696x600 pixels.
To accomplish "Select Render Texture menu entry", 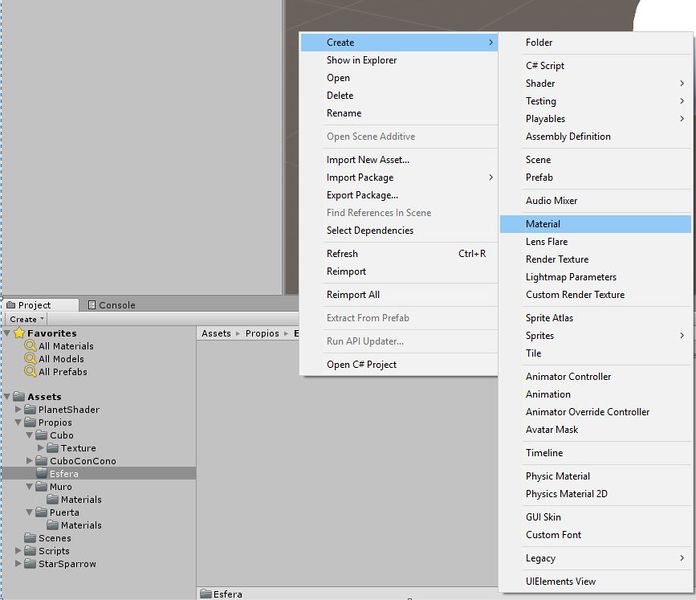I will coord(595,259).
